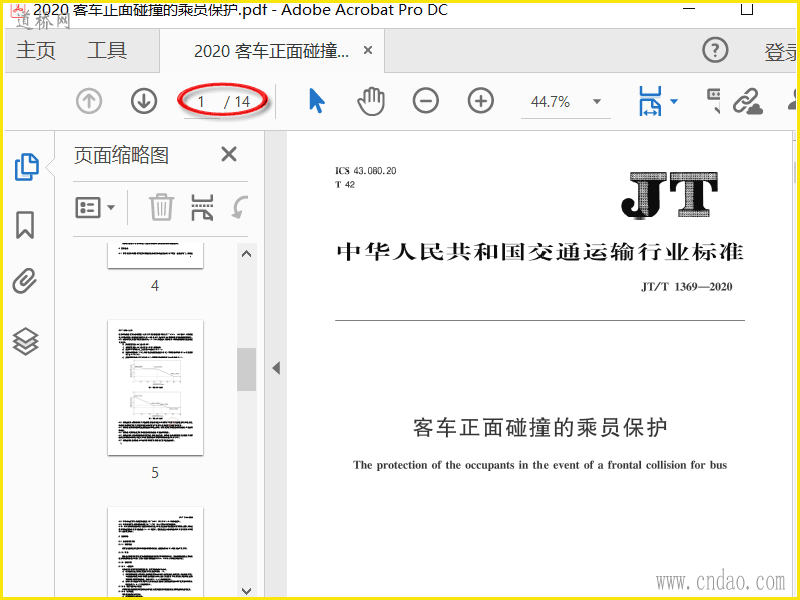Click the share link cloud icon
Image resolution: width=800 pixels, height=600 pixels.
pyautogui.click(x=747, y=101)
